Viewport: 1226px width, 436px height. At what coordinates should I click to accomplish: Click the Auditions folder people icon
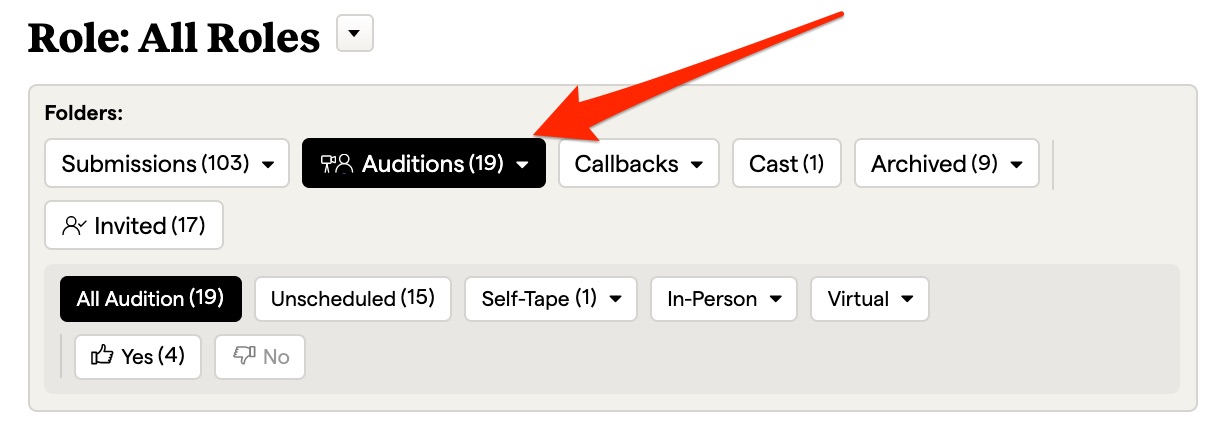click(x=337, y=164)
